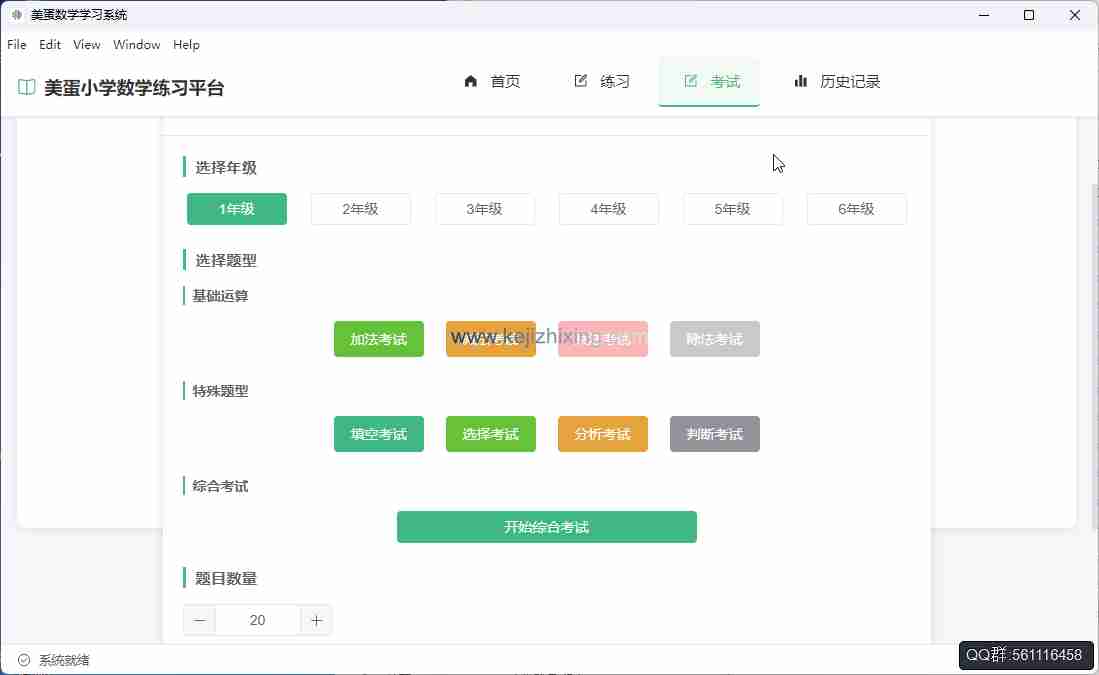Image resolution: width=1099 pixels, height=675 pixels.
Task: Click the home icon beside 首页
Action: tap(471, 81)
